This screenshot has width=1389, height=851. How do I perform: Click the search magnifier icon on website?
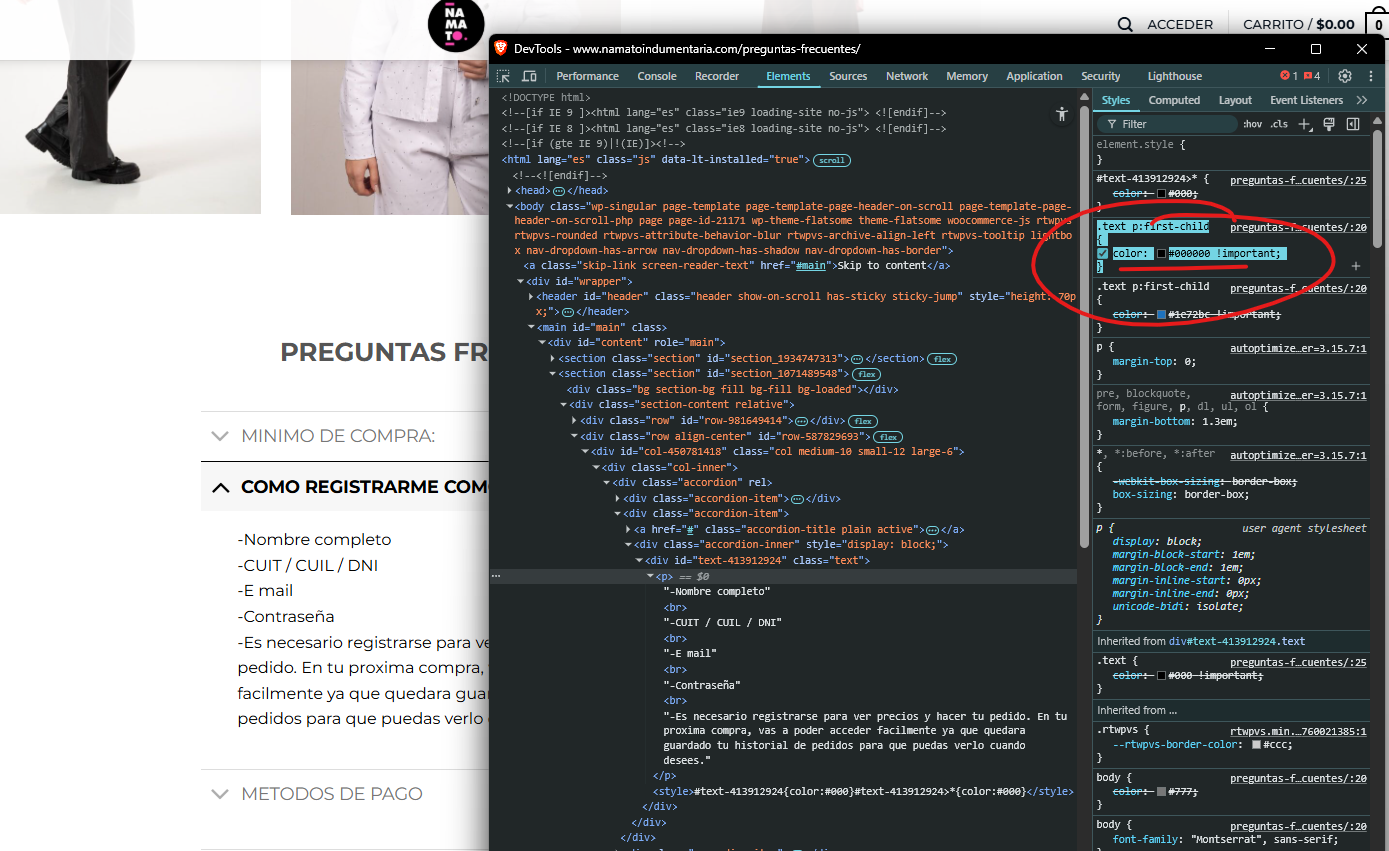tap(1125, 24)
